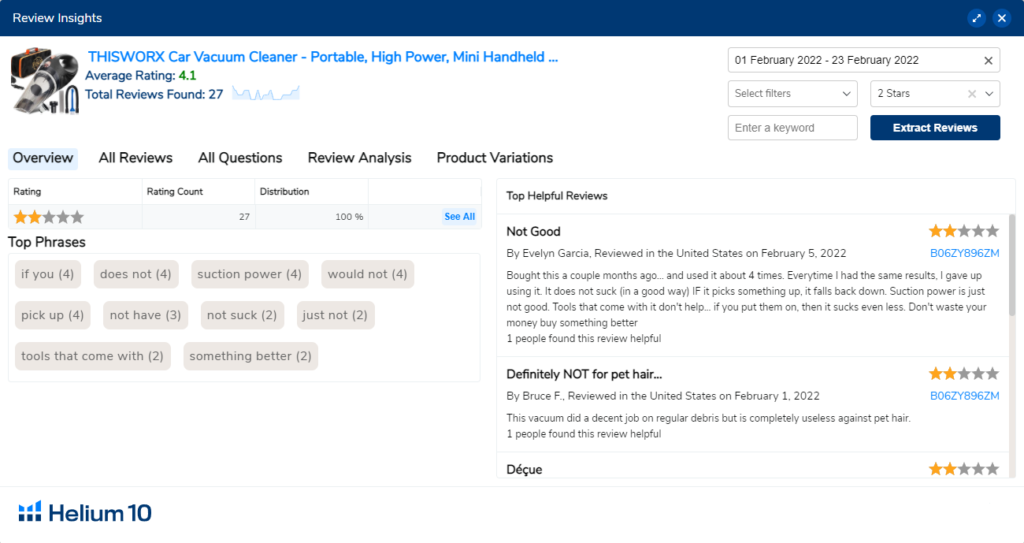Image resolution: width=1024 pixels, height=543 pixels.
Task: Go to the Product Variations tab
Action: pyautogui.click(x=494, y=158)
